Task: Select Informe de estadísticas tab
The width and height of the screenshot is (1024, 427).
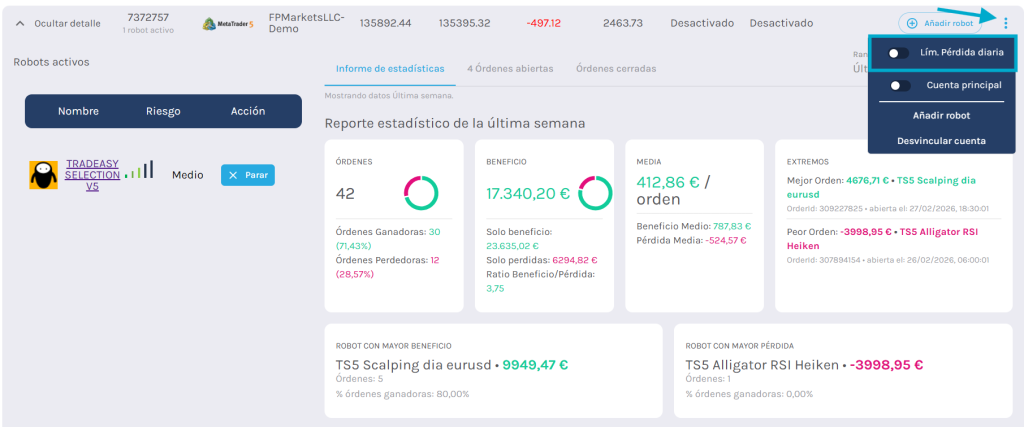Action: (390, 69)
